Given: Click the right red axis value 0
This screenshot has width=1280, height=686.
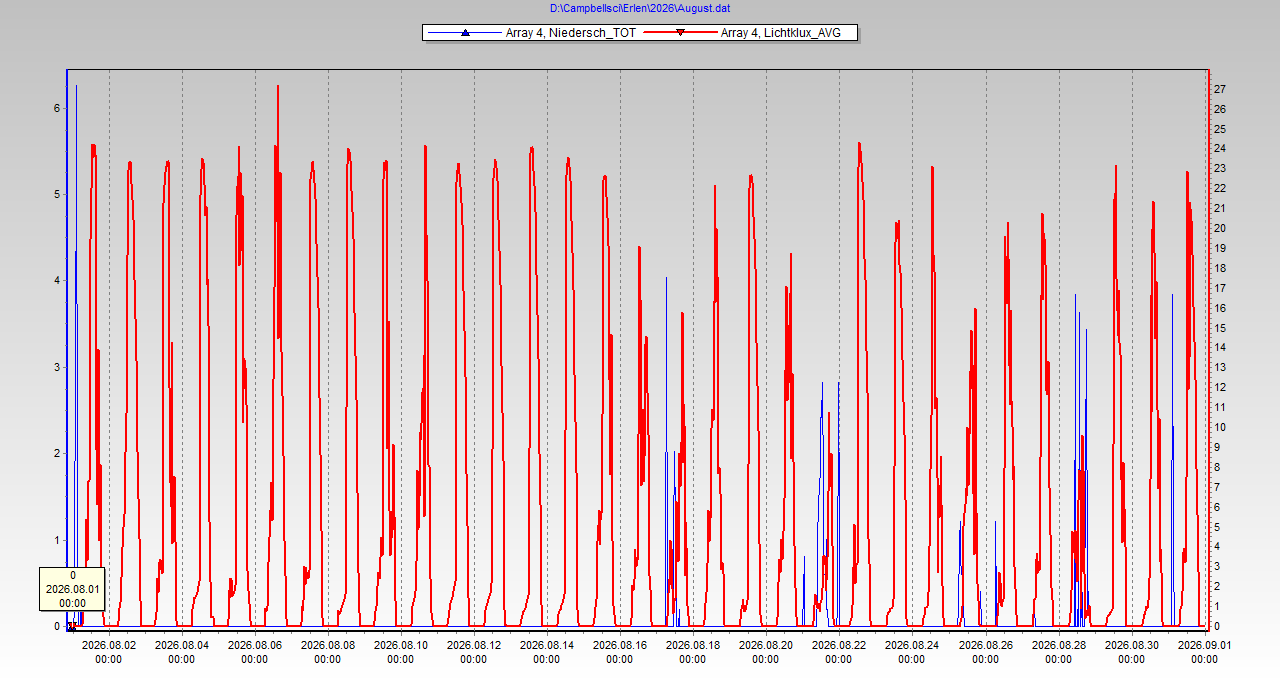Looking at the screenshot, I should point(1217,626).
